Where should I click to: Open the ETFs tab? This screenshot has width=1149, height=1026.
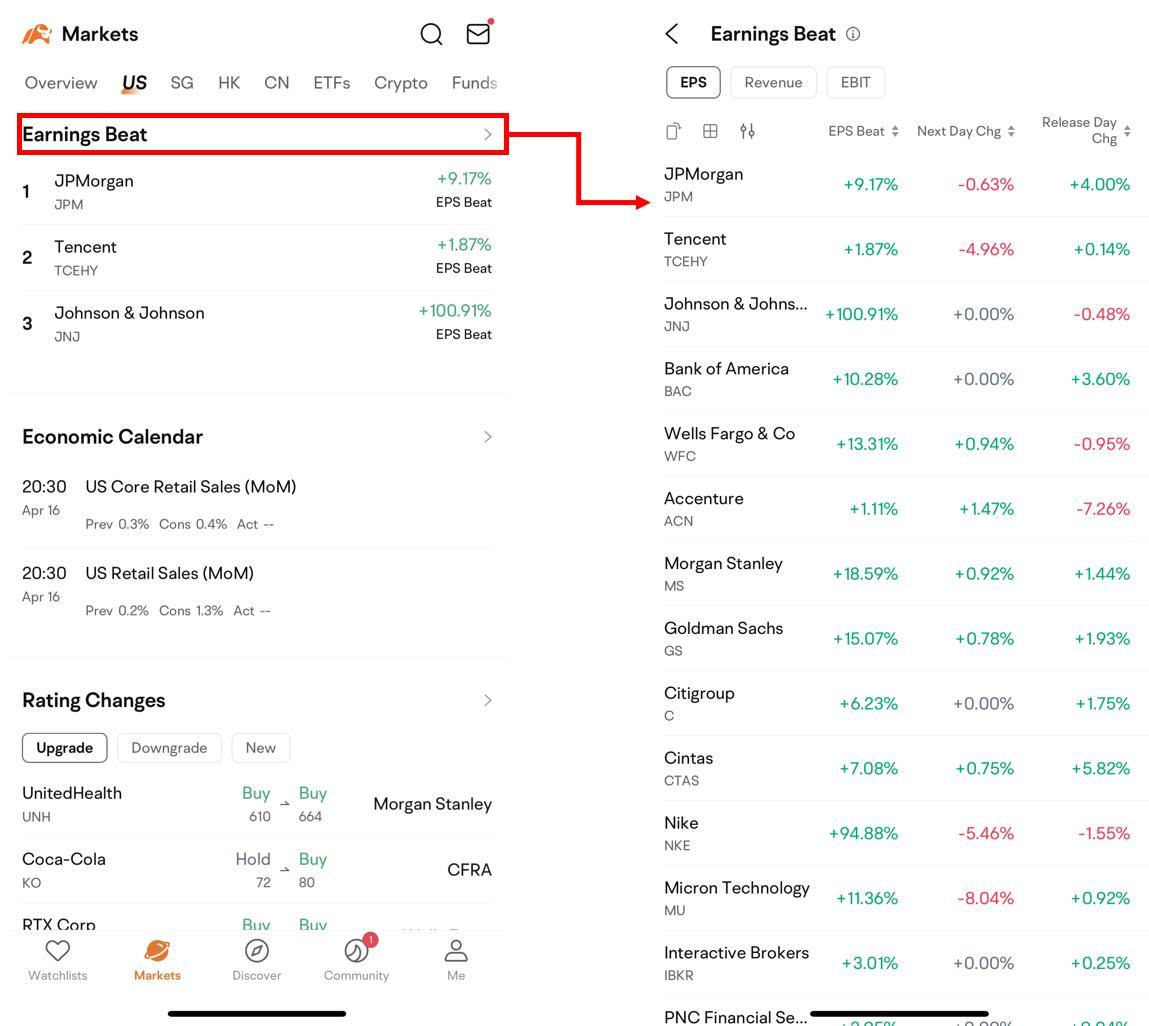coord(331,83)
